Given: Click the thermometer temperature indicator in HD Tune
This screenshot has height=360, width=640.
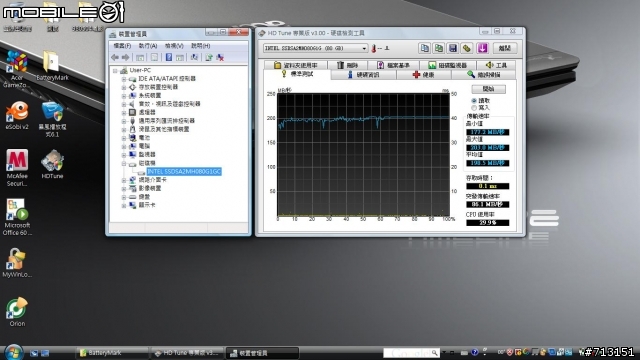Looking at the screenshot, I should click(373, 49).
